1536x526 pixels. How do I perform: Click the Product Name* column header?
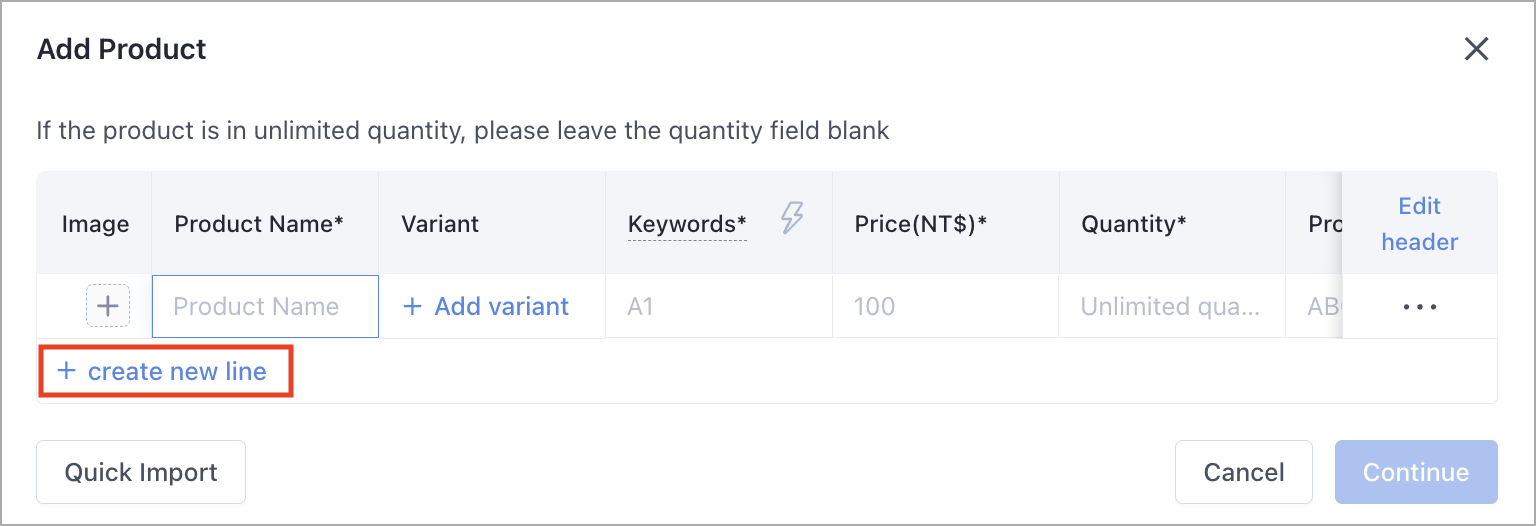(259, 224)
